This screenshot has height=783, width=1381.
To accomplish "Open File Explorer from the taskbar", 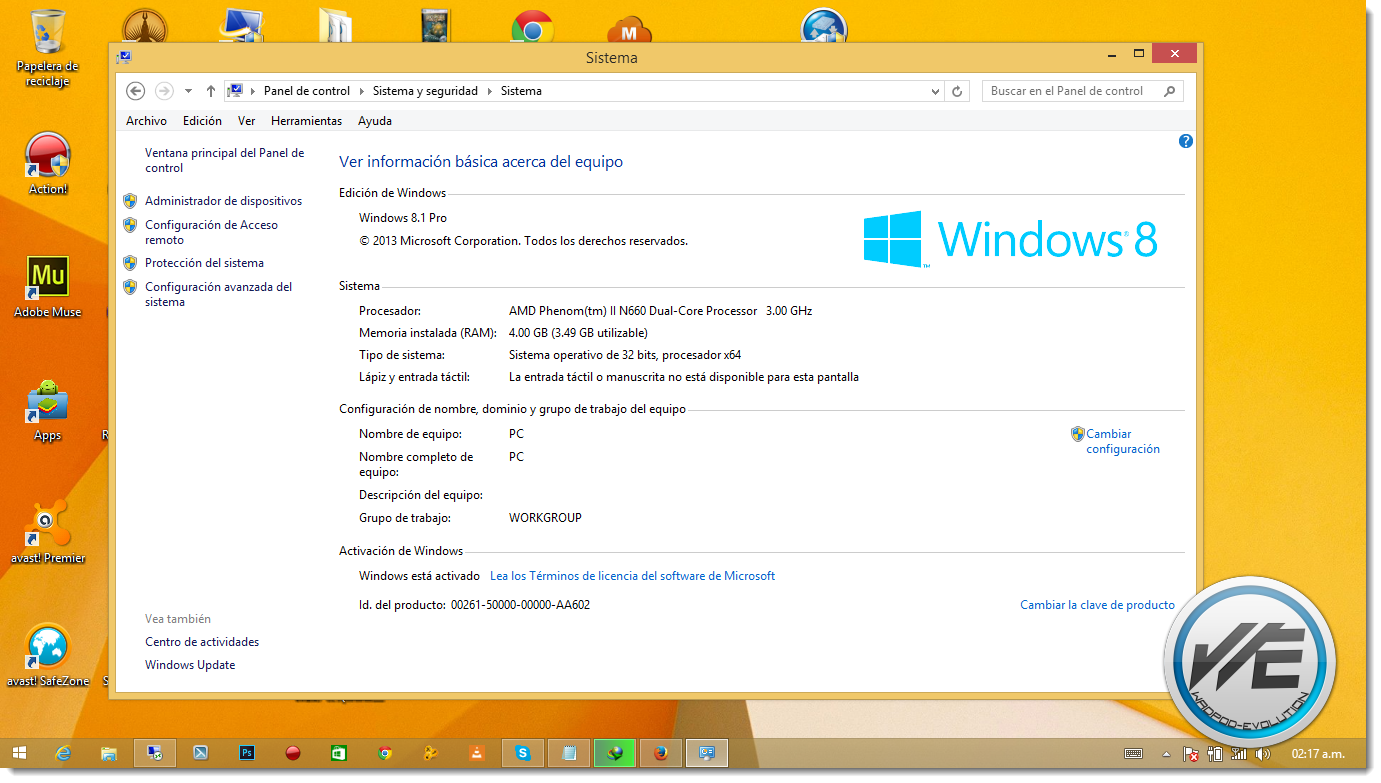I will pos(109,753).
